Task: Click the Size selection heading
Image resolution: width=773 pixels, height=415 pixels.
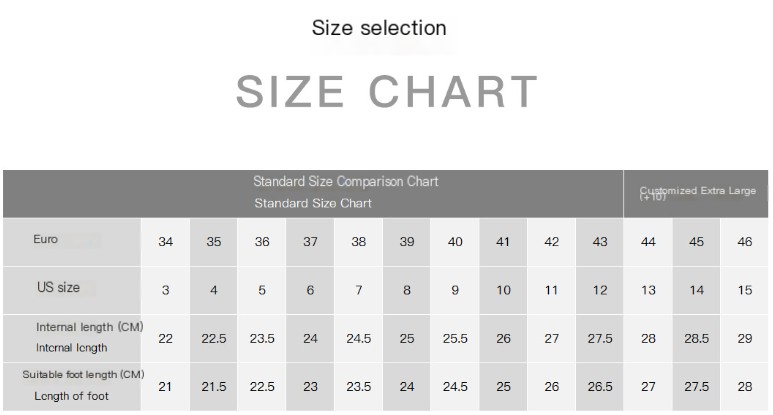Action: pyautogui.click(x=379, y=28)
